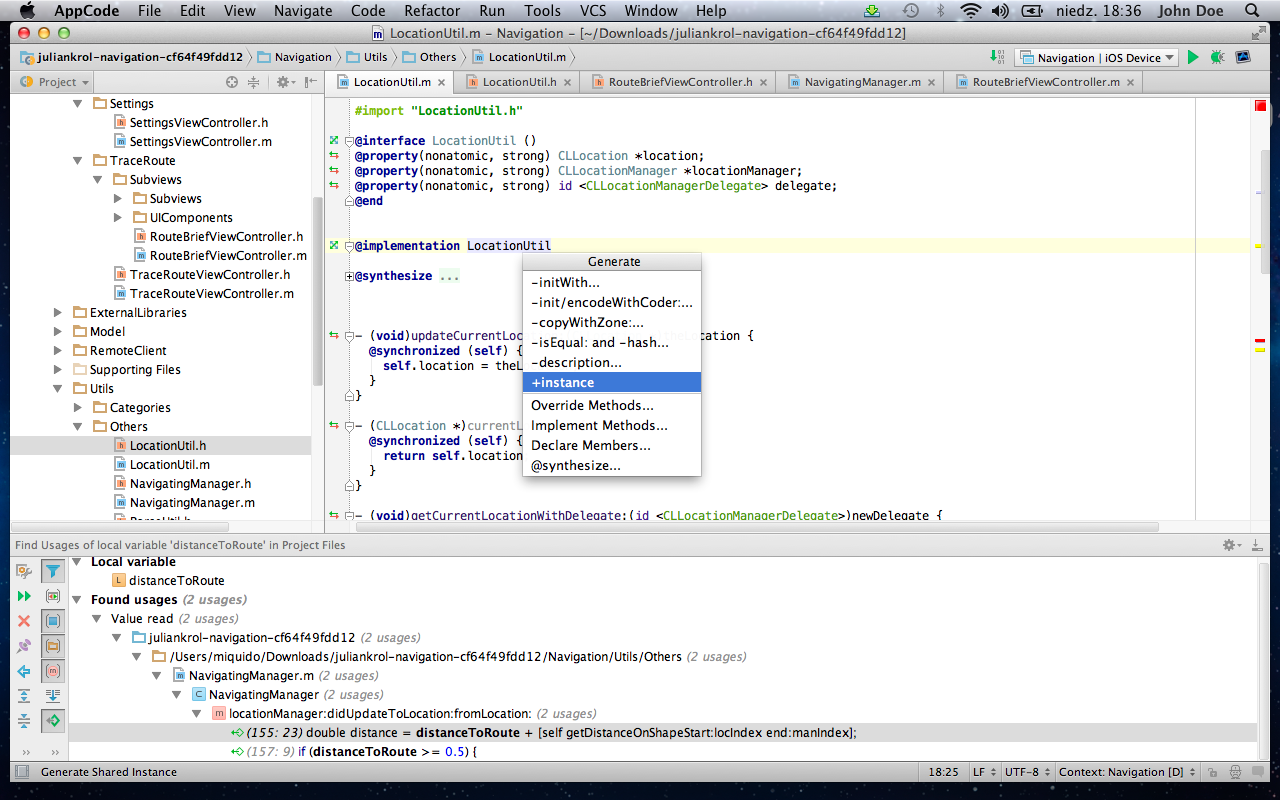This screenshot has width=1280, height=800.
Task: Choose Override Methods... in Generate popup
Action: click(612, 405)
